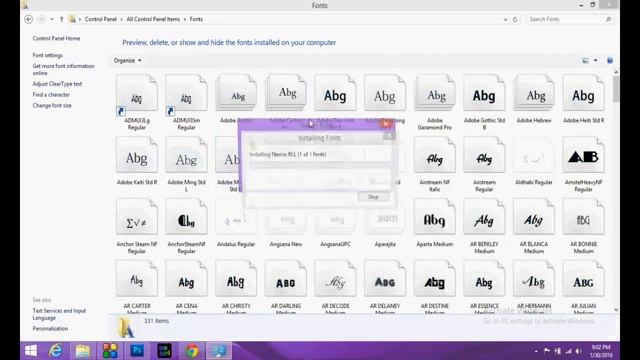This screenshot has height=360, width=640.
Task: Launch Google Chrome from the taskbar
Action: (x=192, y=351)
